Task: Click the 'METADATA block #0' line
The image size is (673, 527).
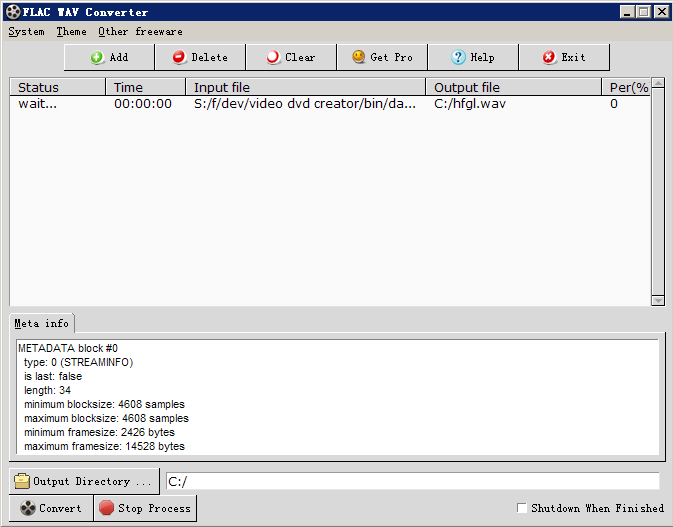Action: tap(68, 348)
